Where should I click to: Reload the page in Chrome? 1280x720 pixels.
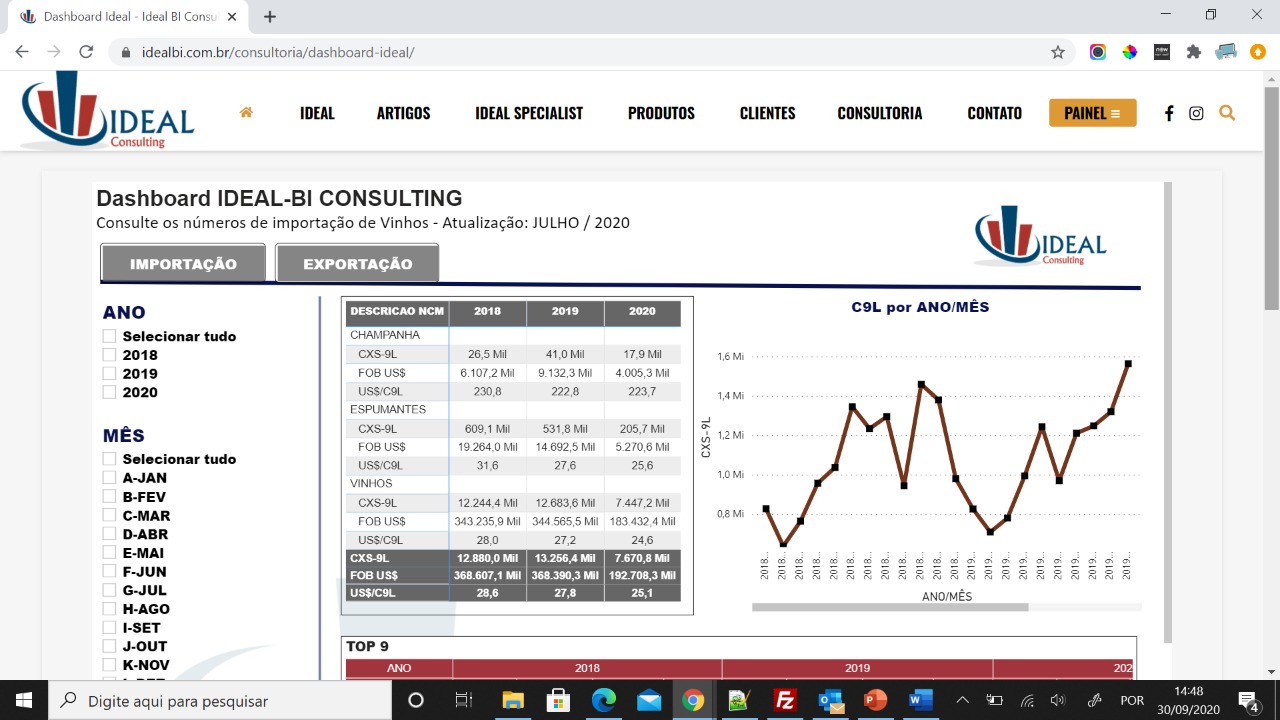click(86, 52)
